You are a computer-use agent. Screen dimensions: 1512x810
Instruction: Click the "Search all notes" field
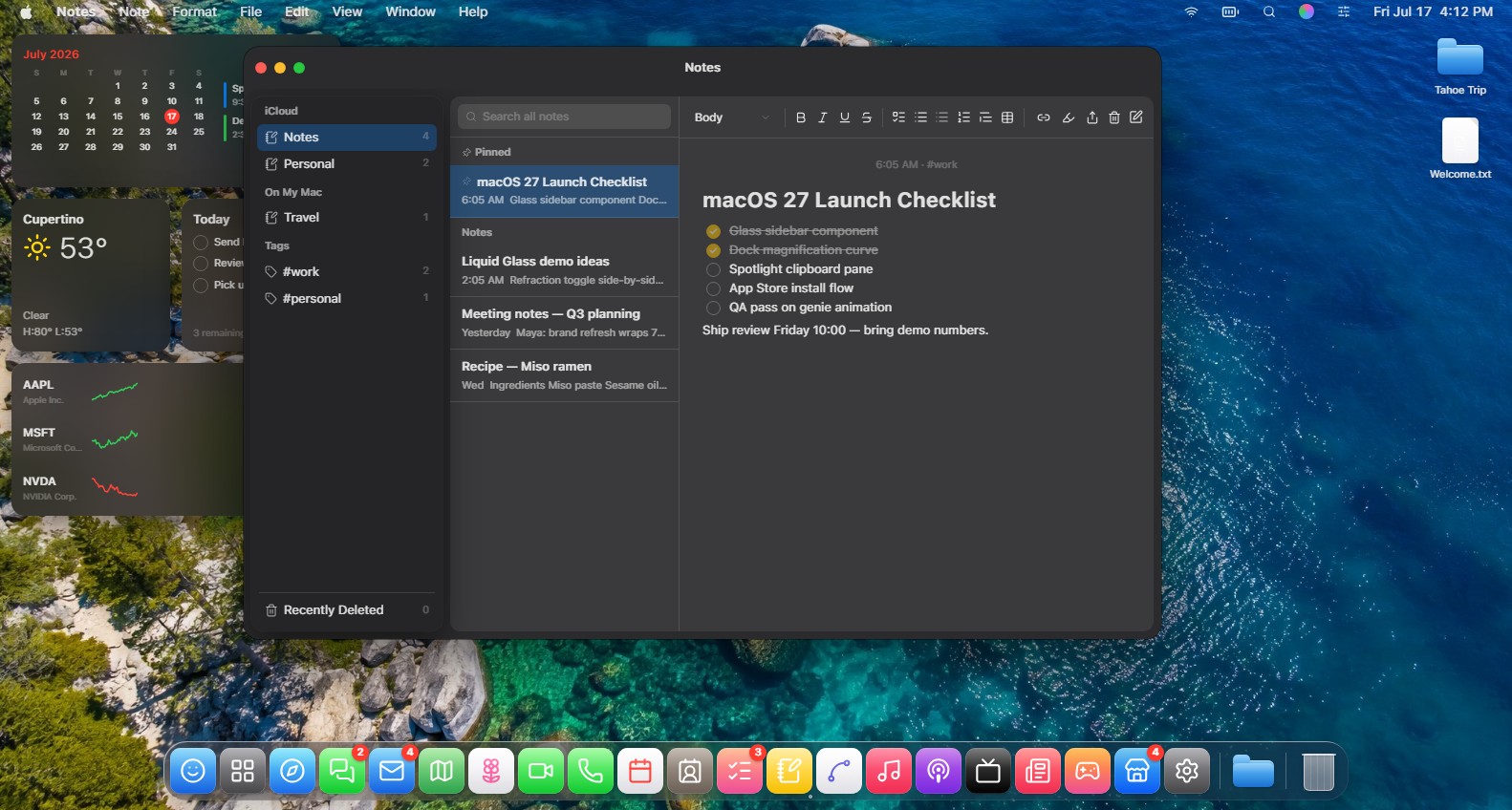tap(564, 117)
